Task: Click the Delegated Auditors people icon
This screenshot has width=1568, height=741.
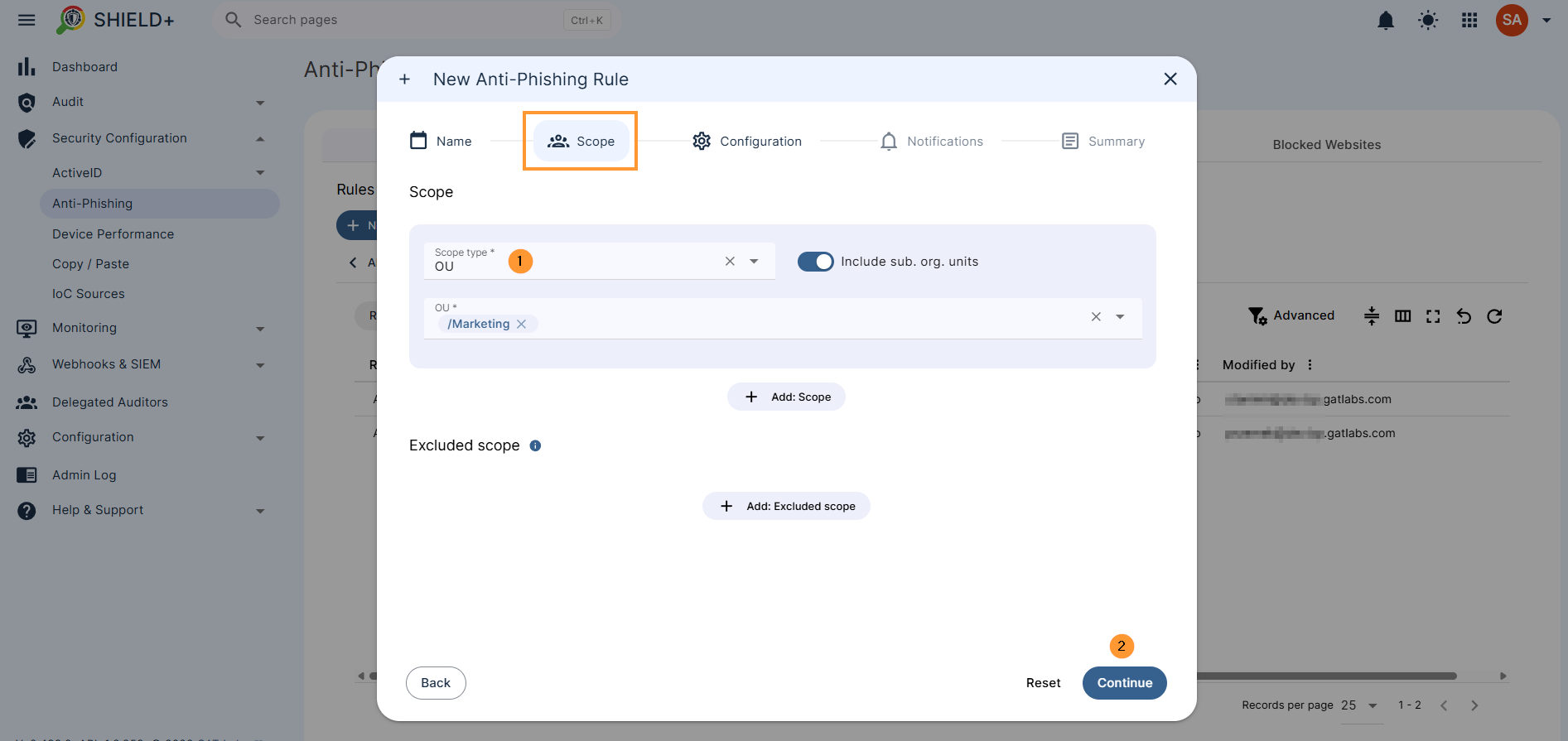Action: point(27,402)
